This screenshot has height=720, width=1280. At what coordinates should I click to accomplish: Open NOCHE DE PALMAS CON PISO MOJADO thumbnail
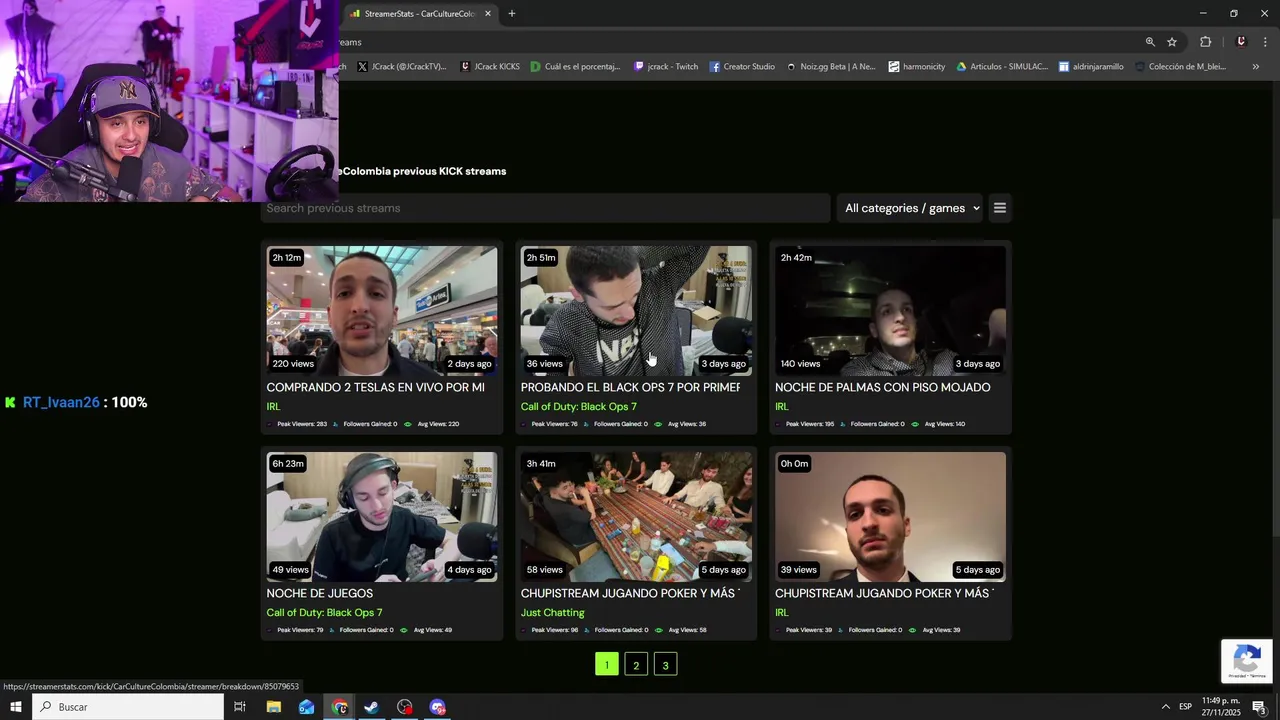pyautogui.click(x=890, y=311)
